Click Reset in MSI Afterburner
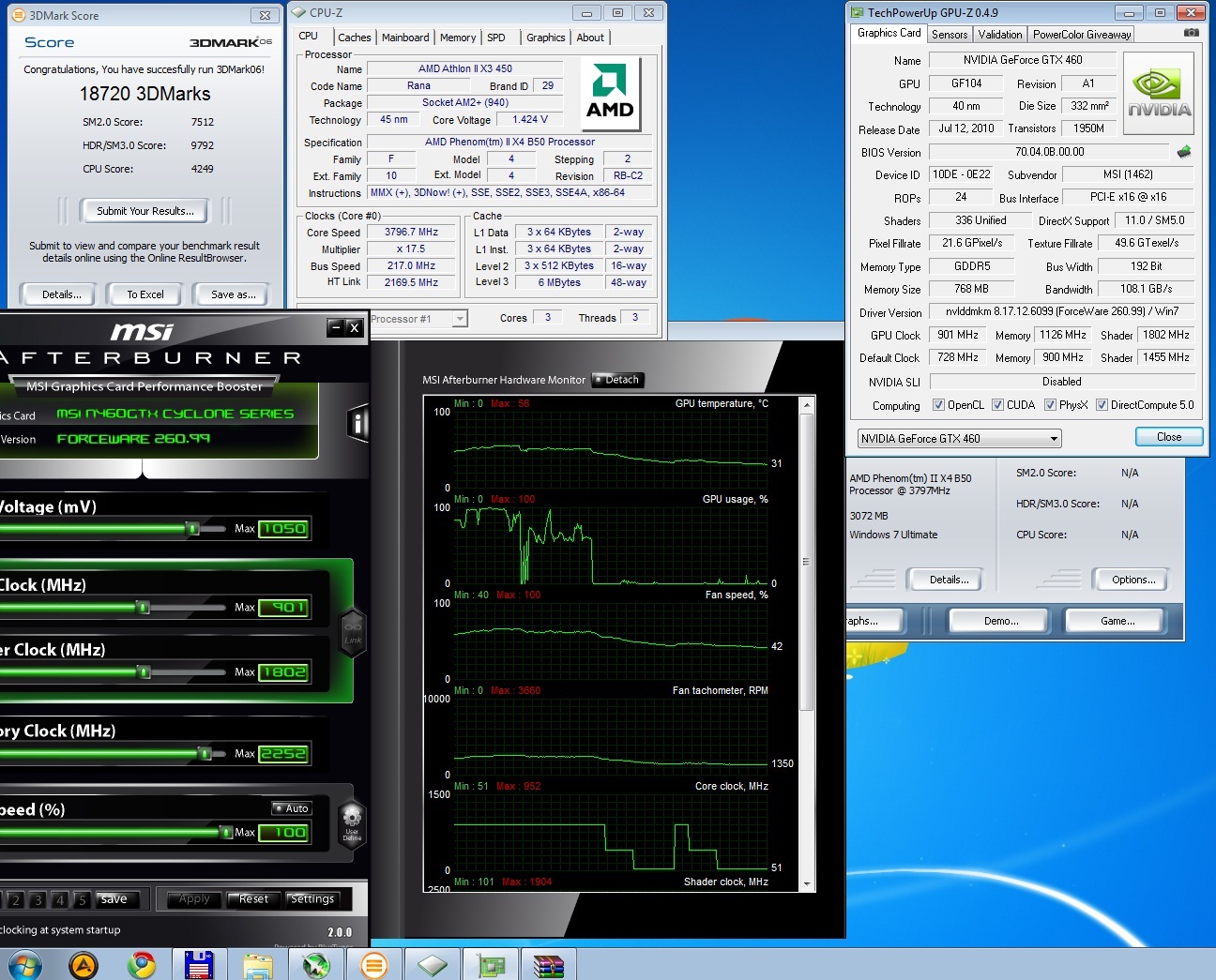The height and width of the screenshot is (980, 1216). click(x=253, y=898)
